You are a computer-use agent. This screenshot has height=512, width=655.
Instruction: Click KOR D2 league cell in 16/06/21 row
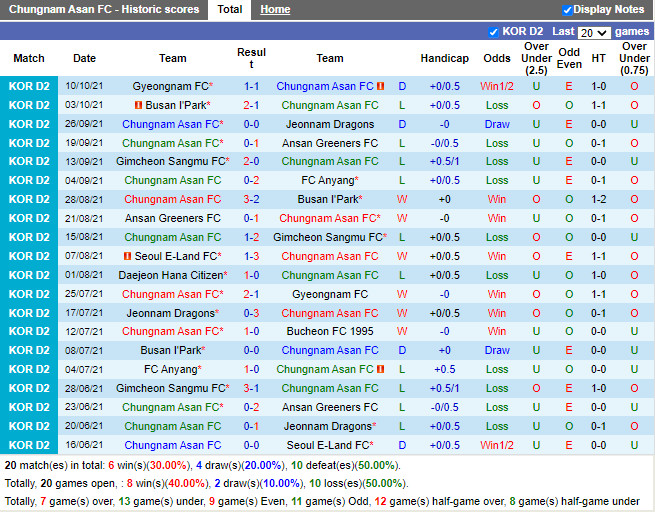29,446
